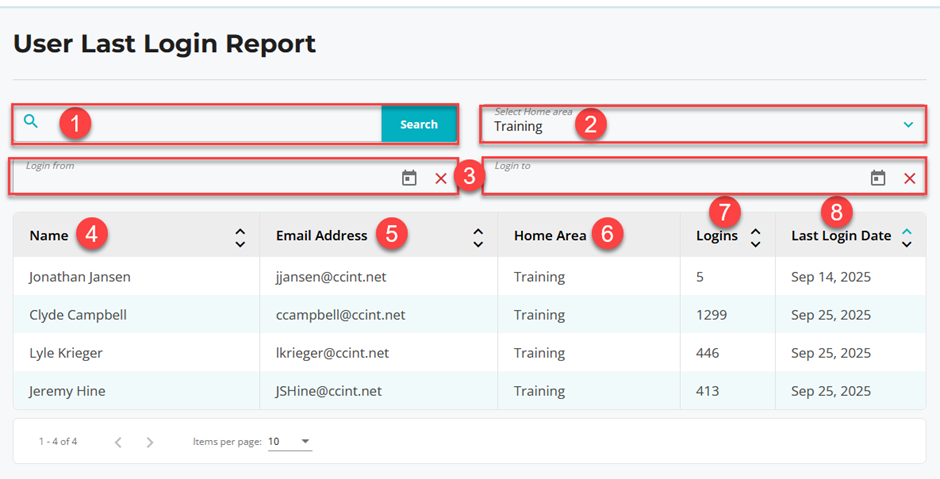This screenshot has height=479, width=940.
Task: Sort by Logins column arrows
Action: pyautogui.click(x=755, y=237)
